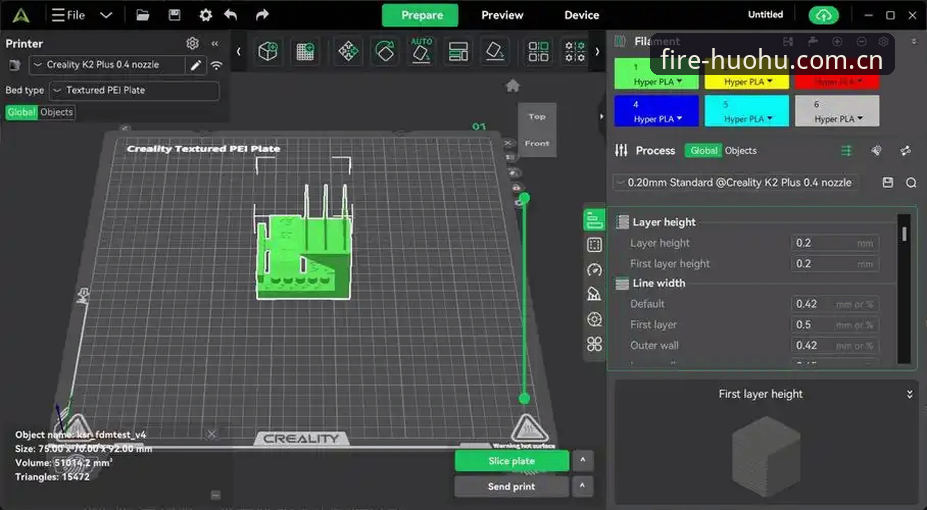Screen dimensions: 927x510
Task: Switch to the Prepare tab
Action: [x=420, y=15]
